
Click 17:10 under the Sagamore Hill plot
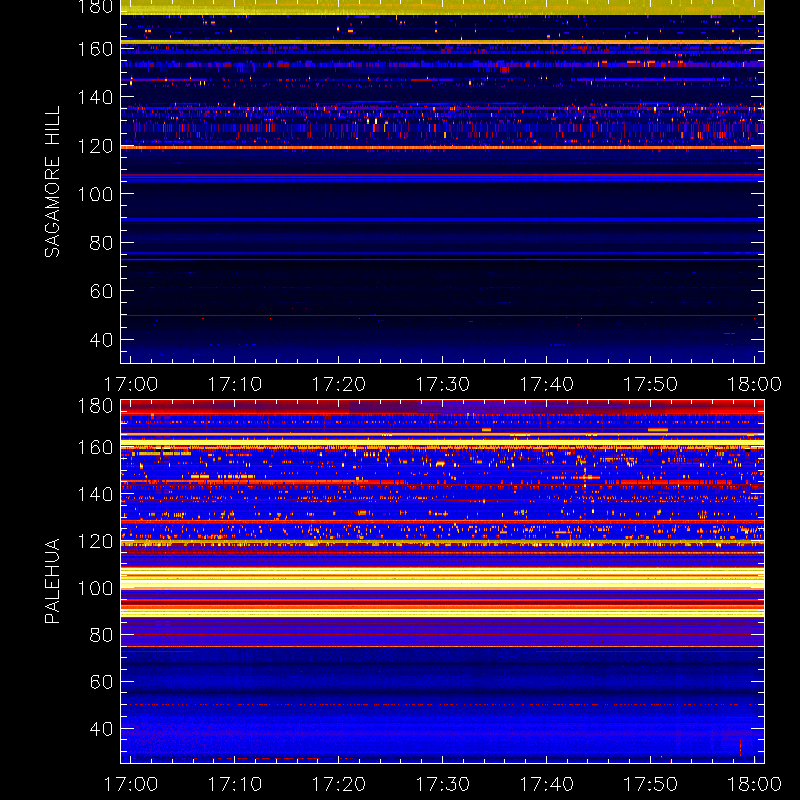click(x=235, y=384)
